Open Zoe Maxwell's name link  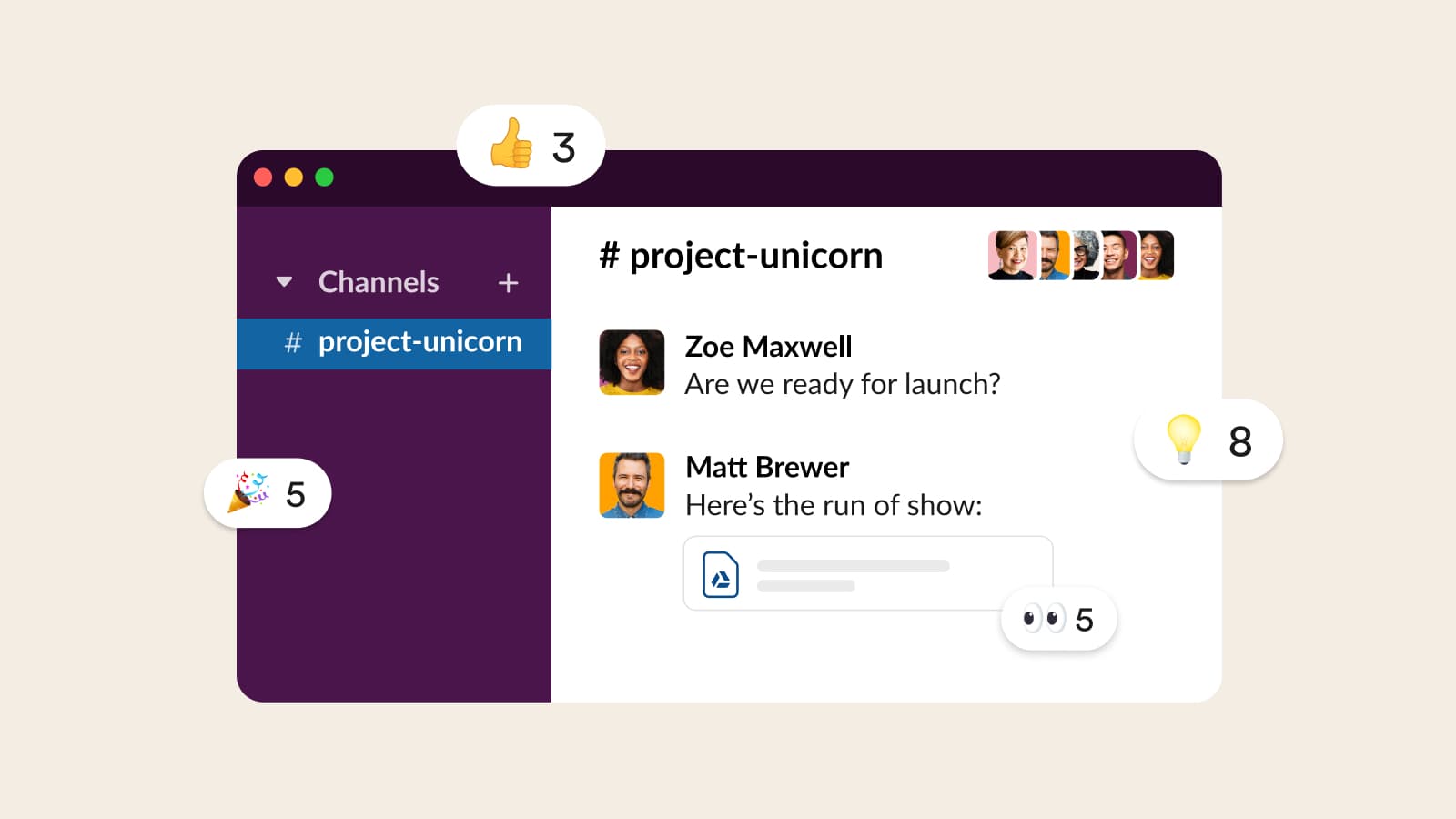coord(768,347)
